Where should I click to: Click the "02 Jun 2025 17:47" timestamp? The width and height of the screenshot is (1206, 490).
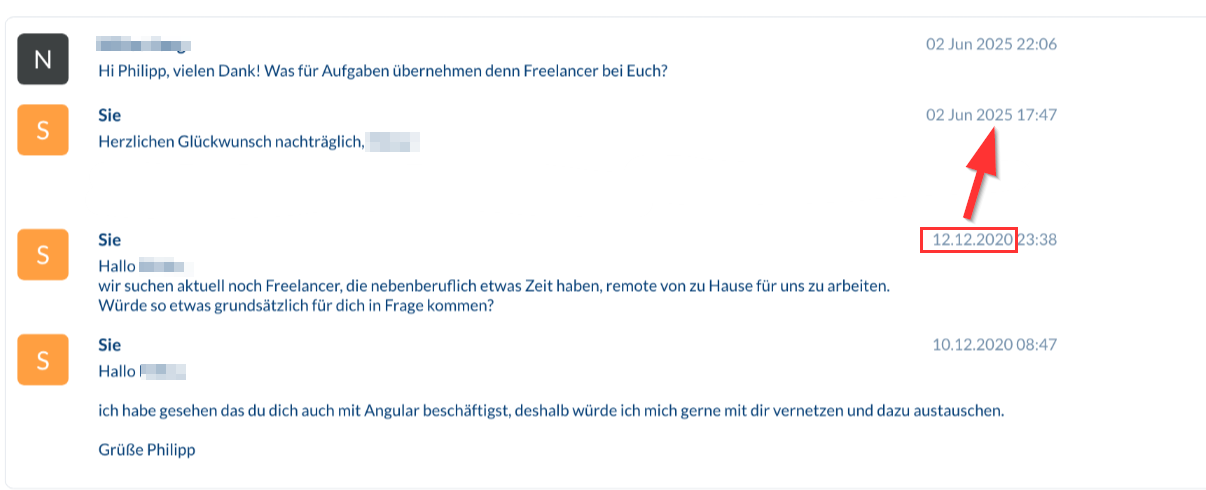(x=991, y=115)
